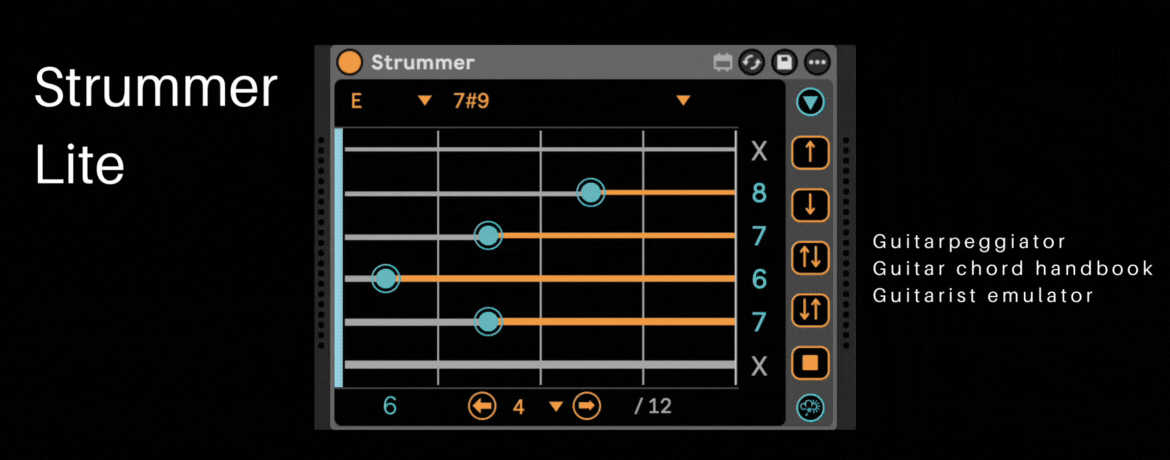The height and width of the screenshot is (460, 1170).
Task: Open the three-dots options menu
Action: 817,63
